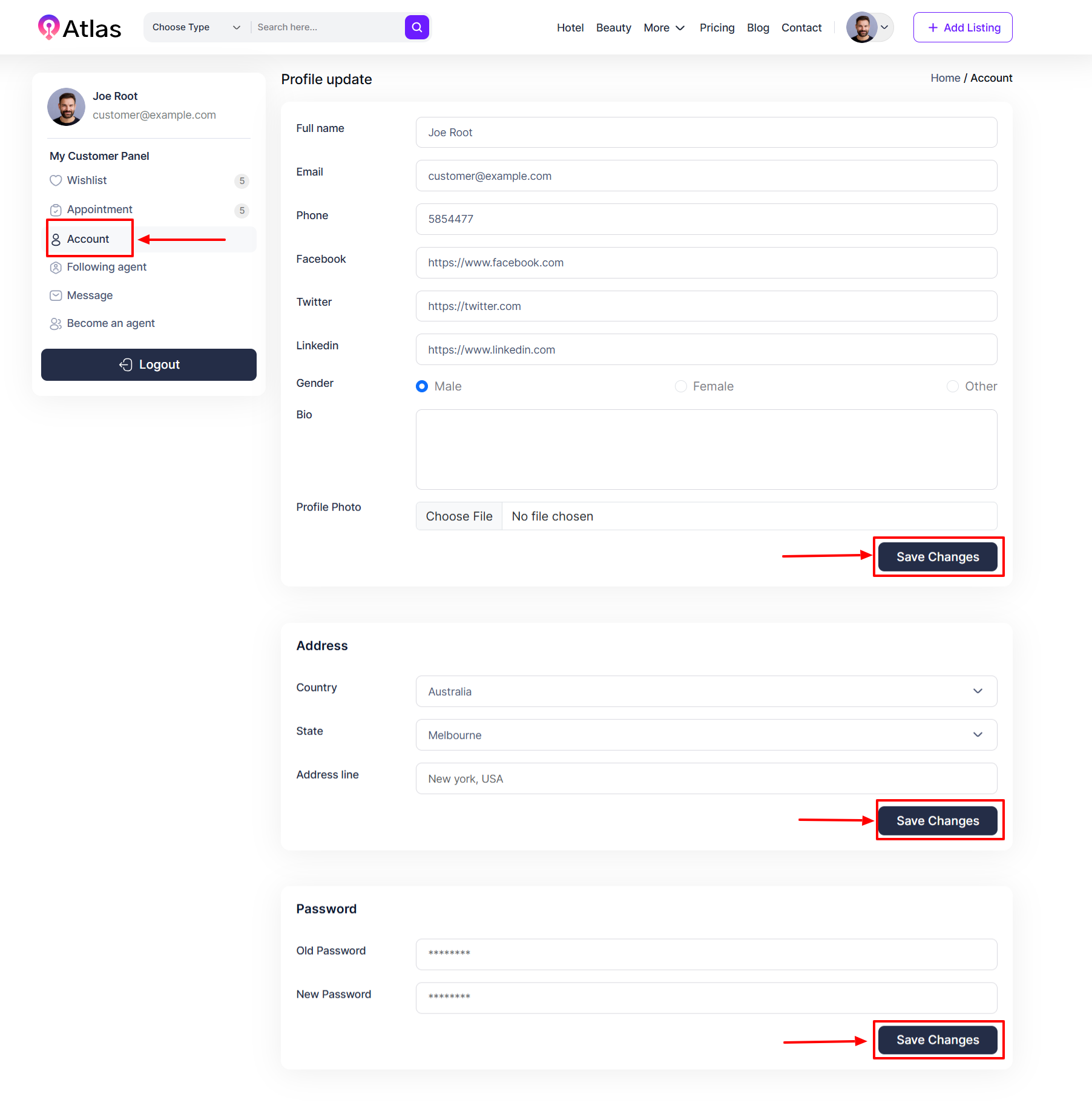Click the Appointment clipboard icon

pyautogui.click(x=56, y=210)
